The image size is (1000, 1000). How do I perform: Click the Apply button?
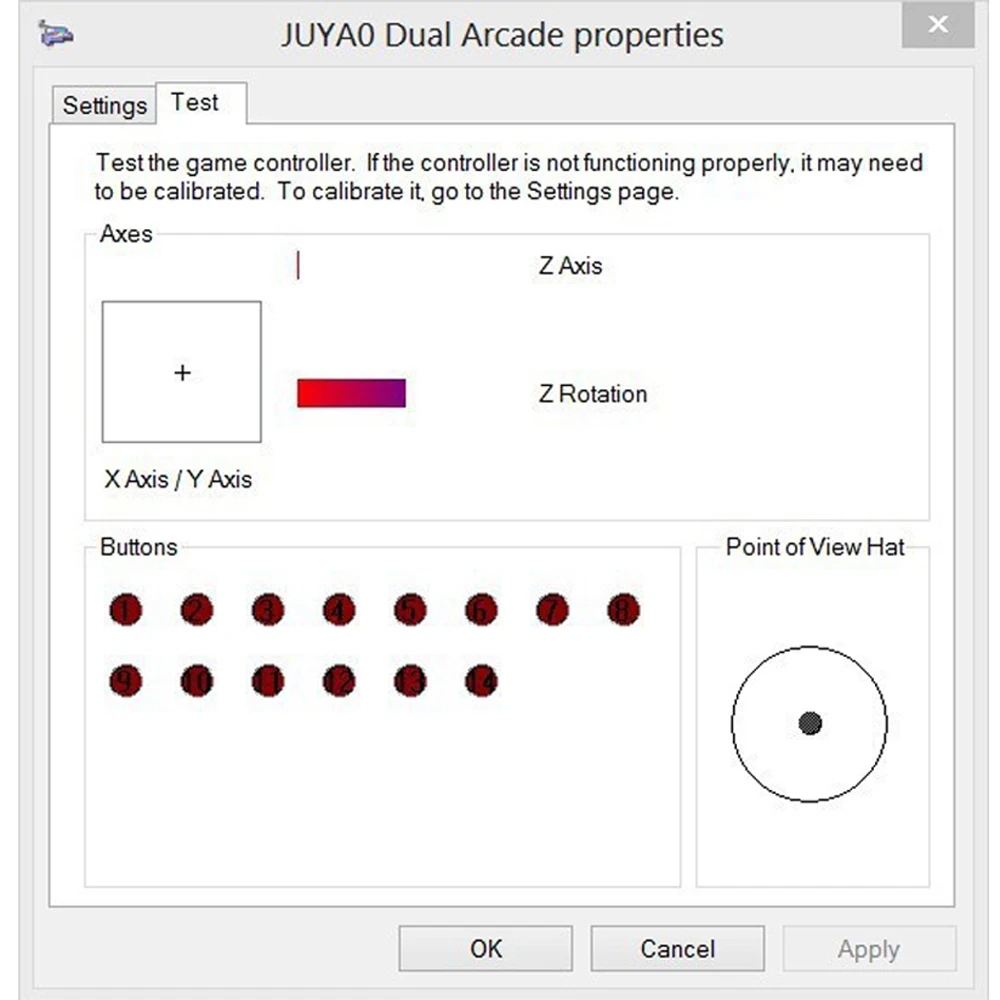click(868, 949)
